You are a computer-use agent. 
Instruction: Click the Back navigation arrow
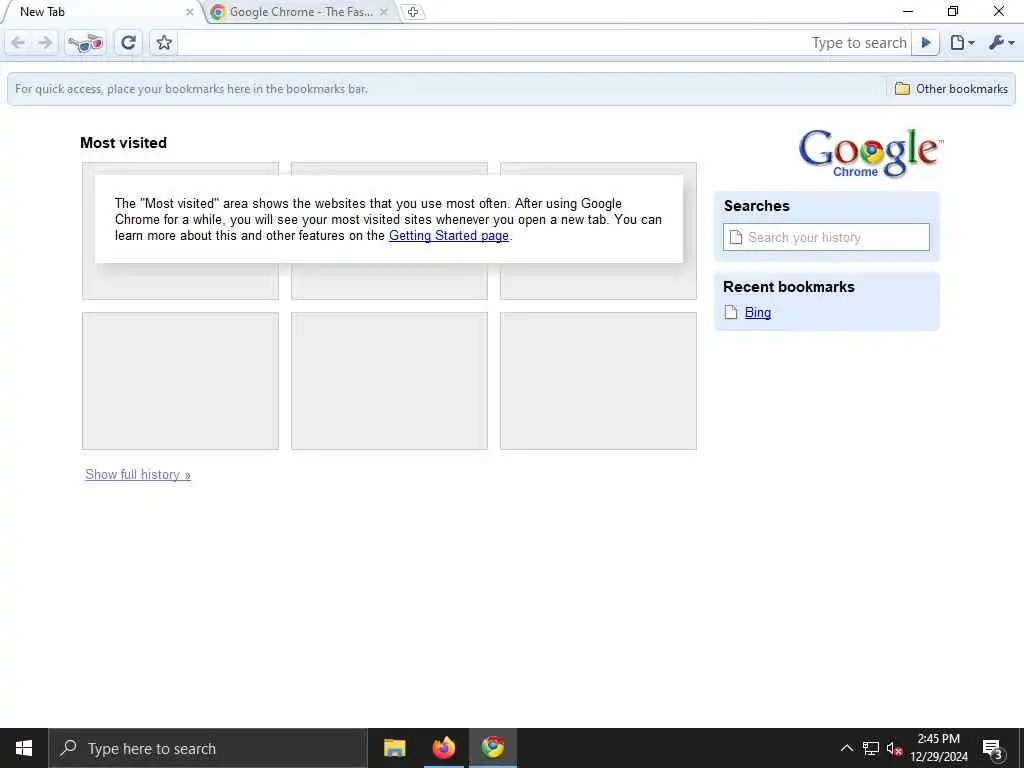click(18, 43)
